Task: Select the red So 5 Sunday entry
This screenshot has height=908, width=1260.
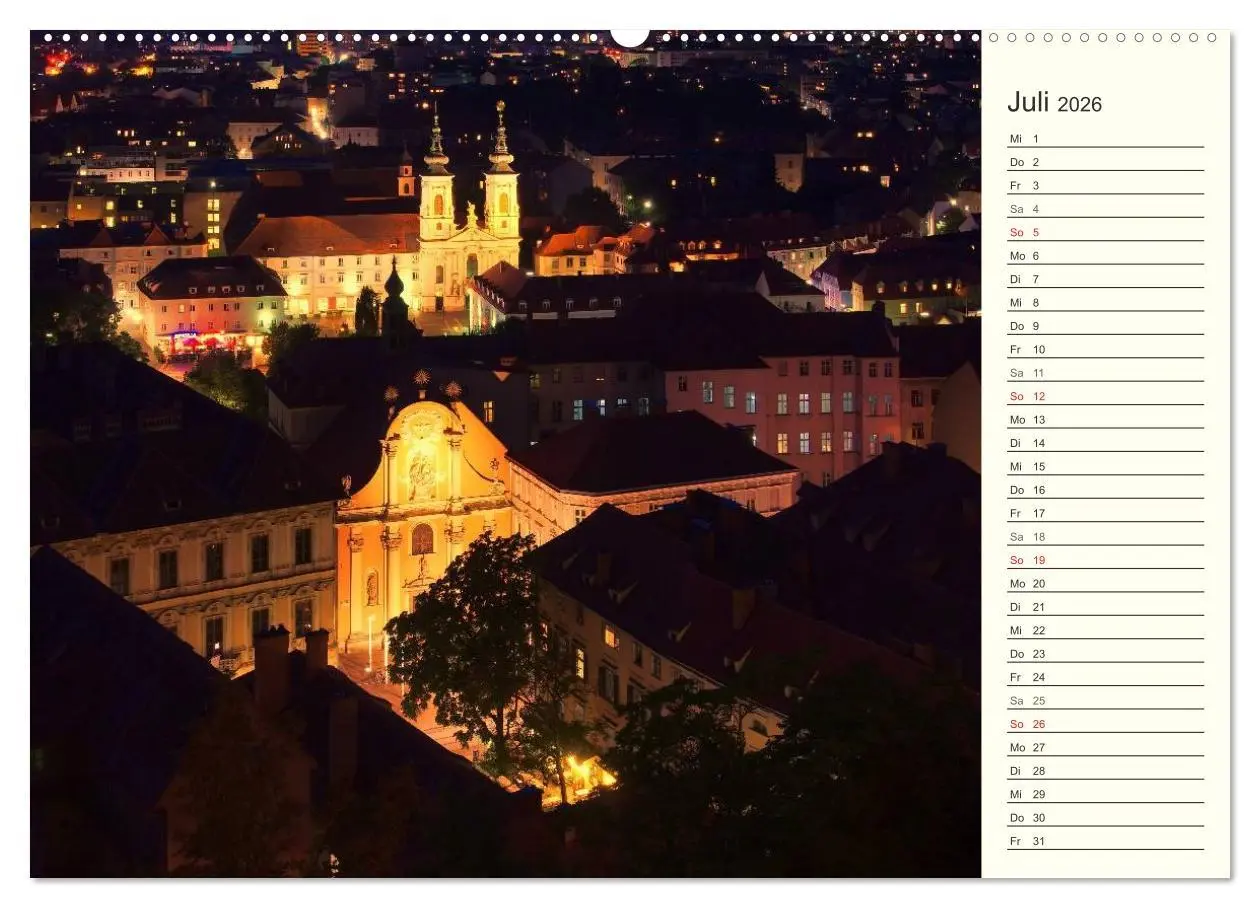Action: [1025, 231]
